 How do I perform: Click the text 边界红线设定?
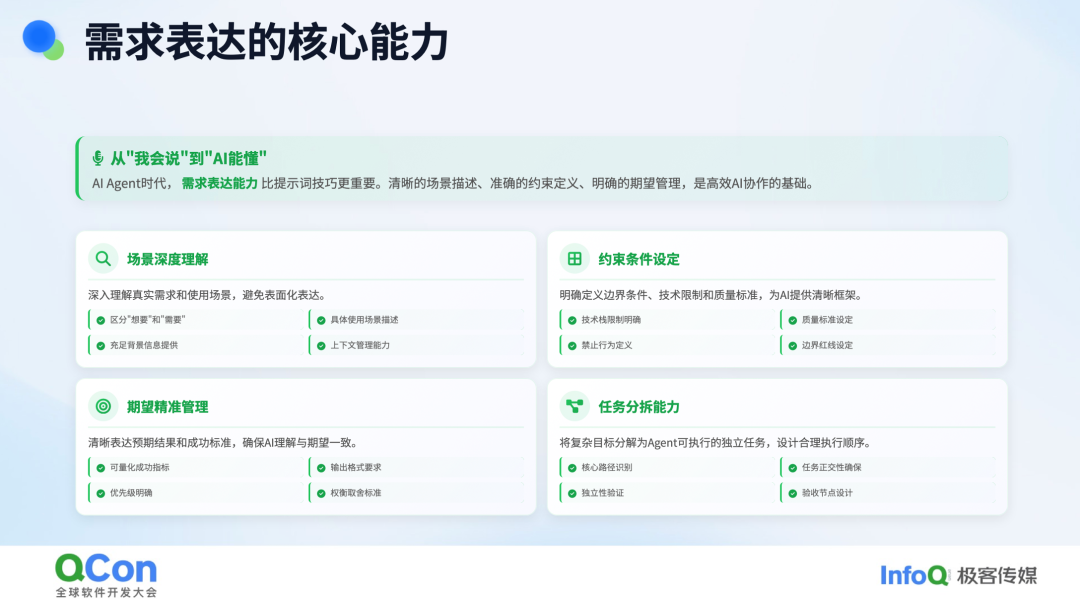827,345
